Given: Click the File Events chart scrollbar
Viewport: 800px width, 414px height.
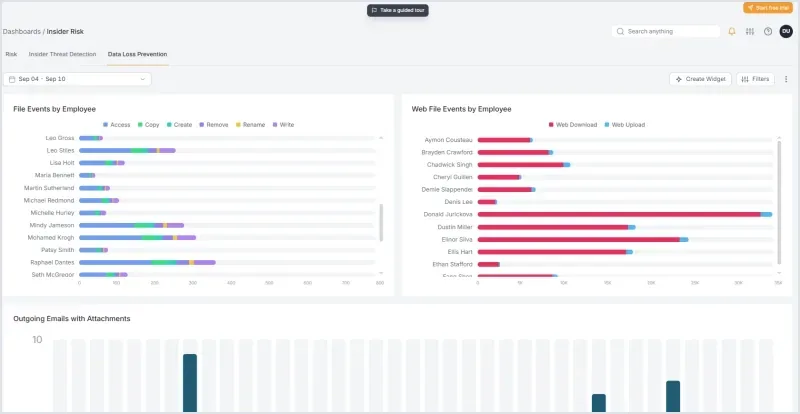Looking at the screenshot, I should point(381,223).
